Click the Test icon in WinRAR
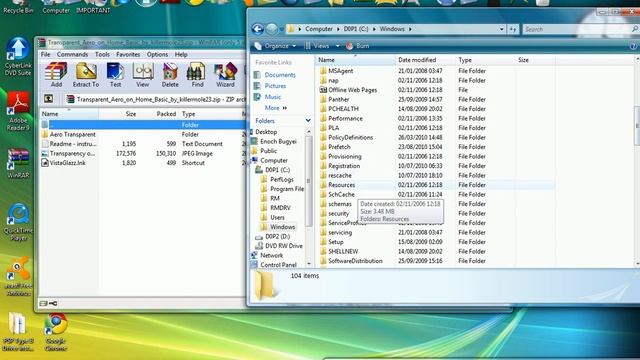Image resolution: width=640 pixels, height=360 pixels. click(116, 75)
